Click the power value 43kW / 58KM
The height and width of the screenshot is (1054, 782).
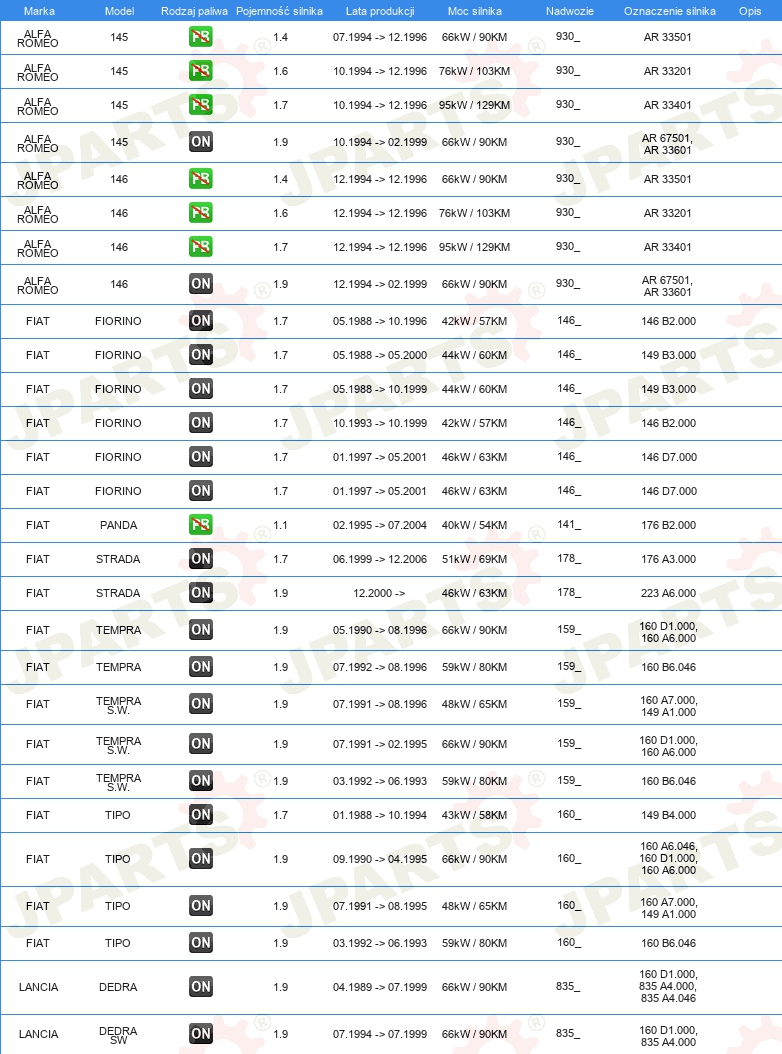(474, 815)
